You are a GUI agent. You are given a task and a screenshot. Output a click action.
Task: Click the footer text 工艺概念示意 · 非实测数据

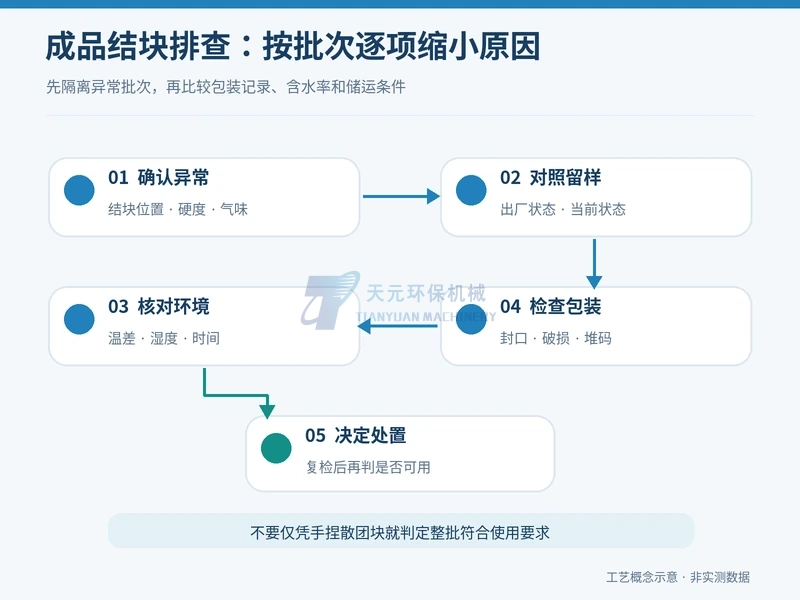tap(678, 578)
